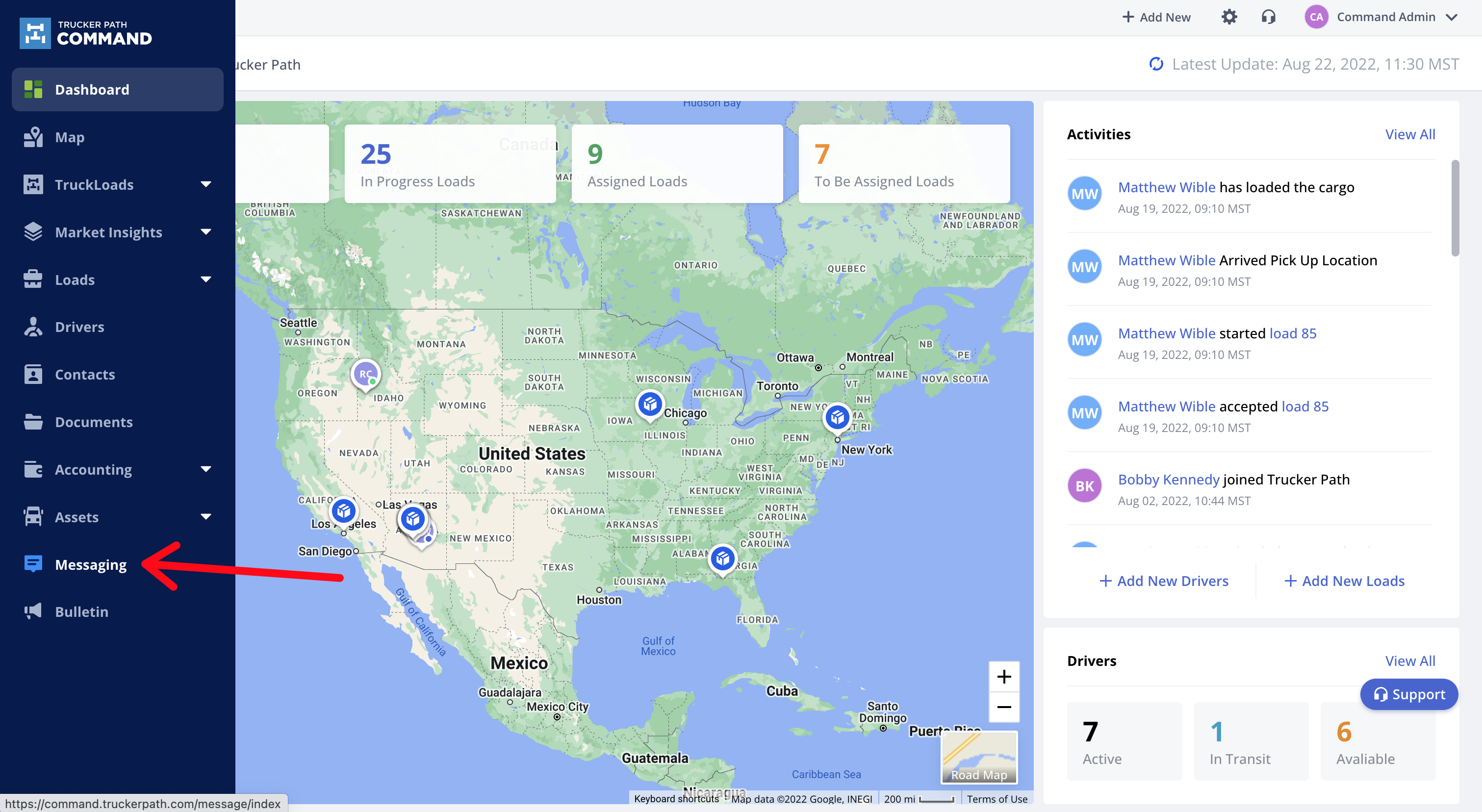This screenshot has height=812, width=1482.
Task: Open the Command Admin dropdown chevron
Action: [x=1452, y=17]
